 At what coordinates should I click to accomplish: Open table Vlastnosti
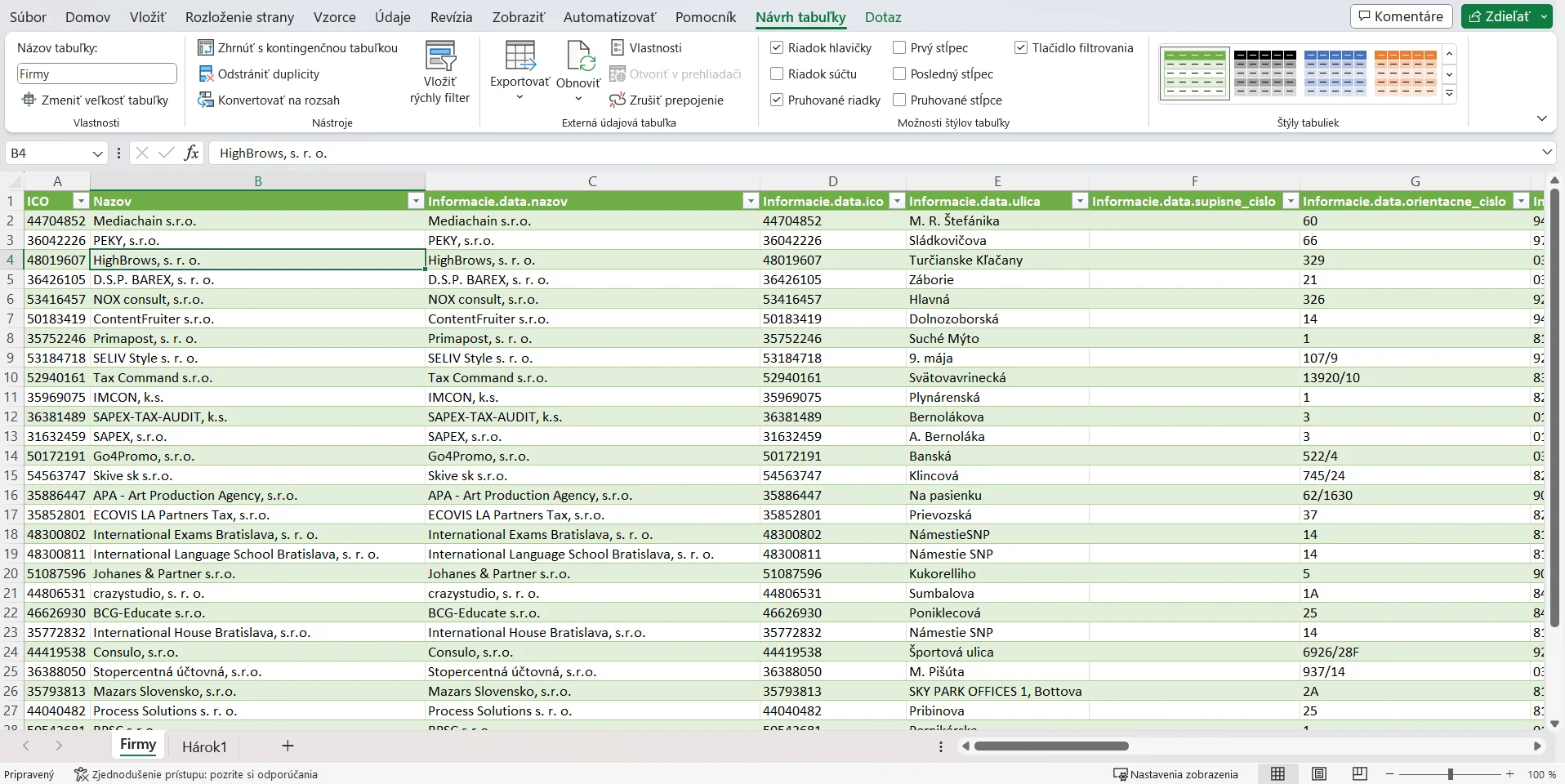646,48
